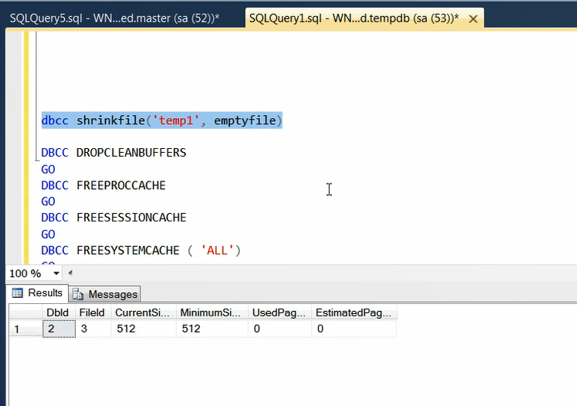577x406 pixels.
Task: Click the highlighted dbcc shrinkfile statement
Action: tap(162, 120)
